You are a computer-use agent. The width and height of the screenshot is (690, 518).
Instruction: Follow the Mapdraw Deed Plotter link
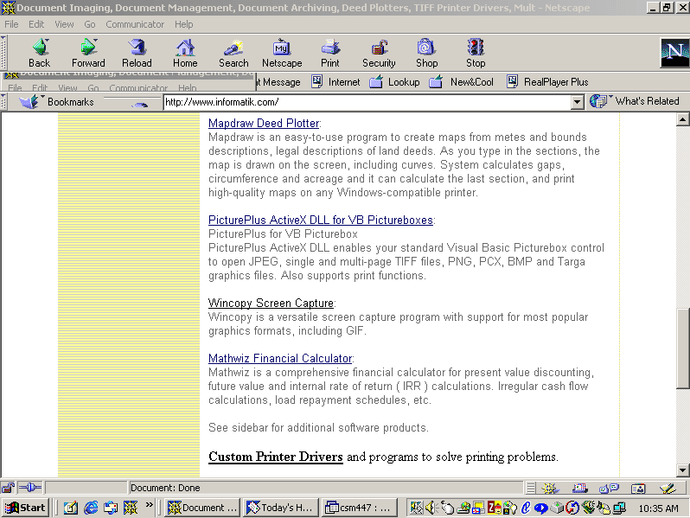264,123
